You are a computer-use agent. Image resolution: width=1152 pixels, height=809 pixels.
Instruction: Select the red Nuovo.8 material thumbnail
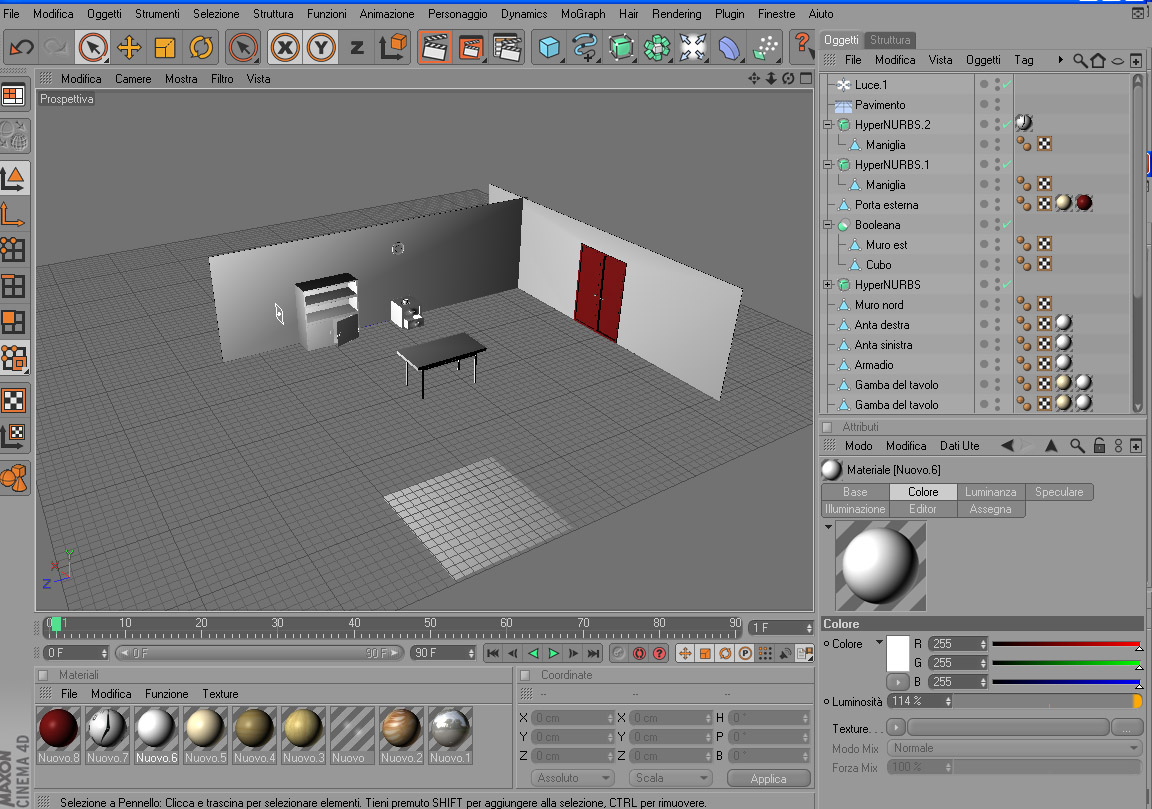[x=59, y=736]
